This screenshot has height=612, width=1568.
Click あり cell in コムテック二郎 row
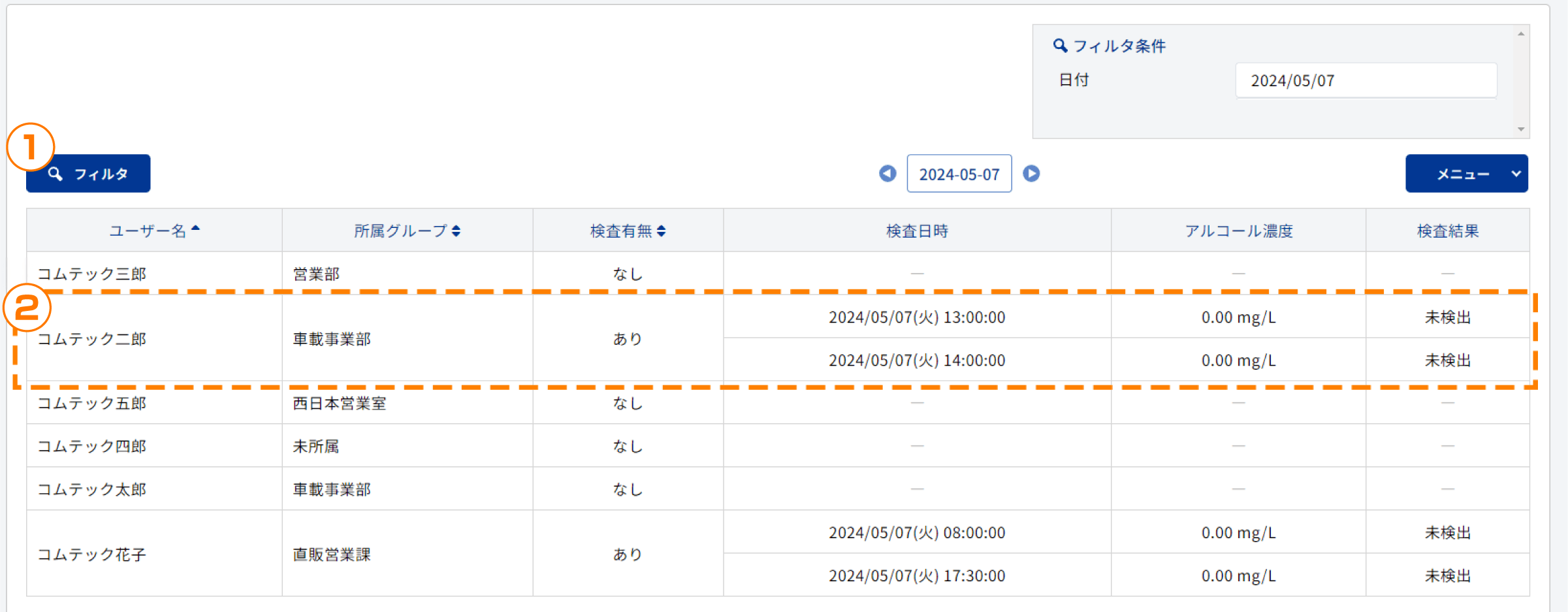tap(628, 339)
